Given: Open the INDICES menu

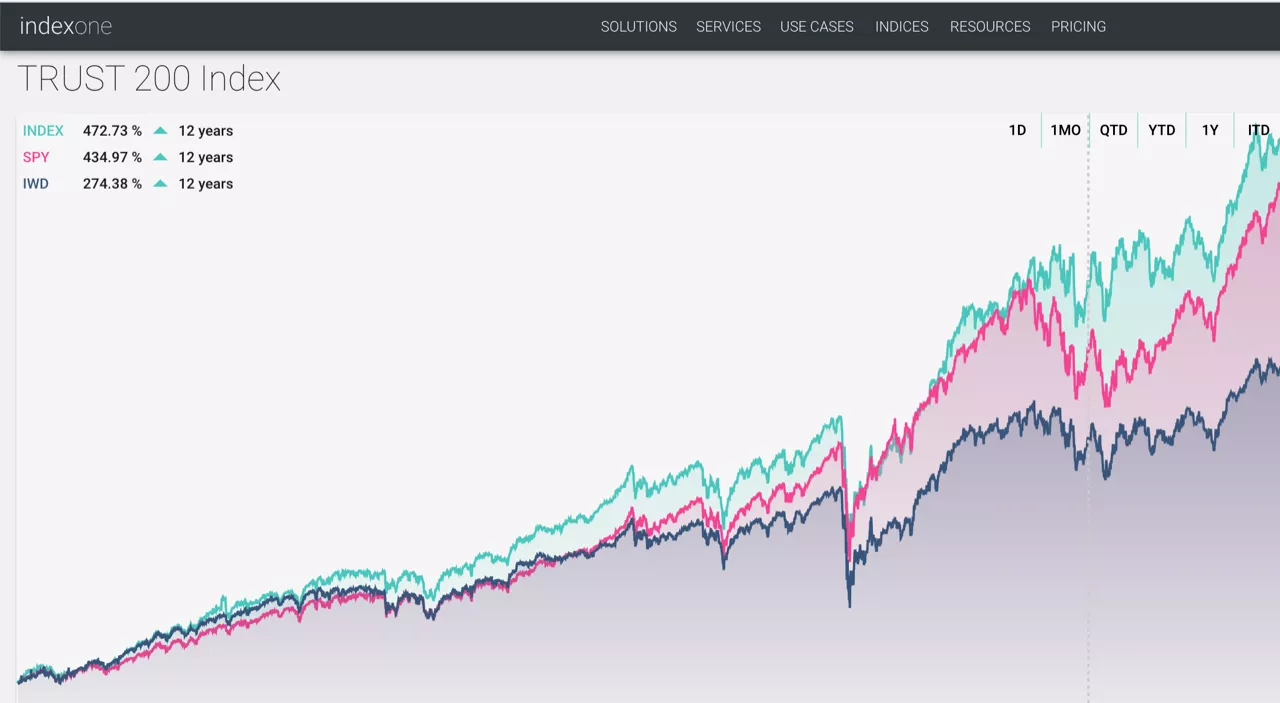Looking at the screenshot, I should click(x=902, y=27).
